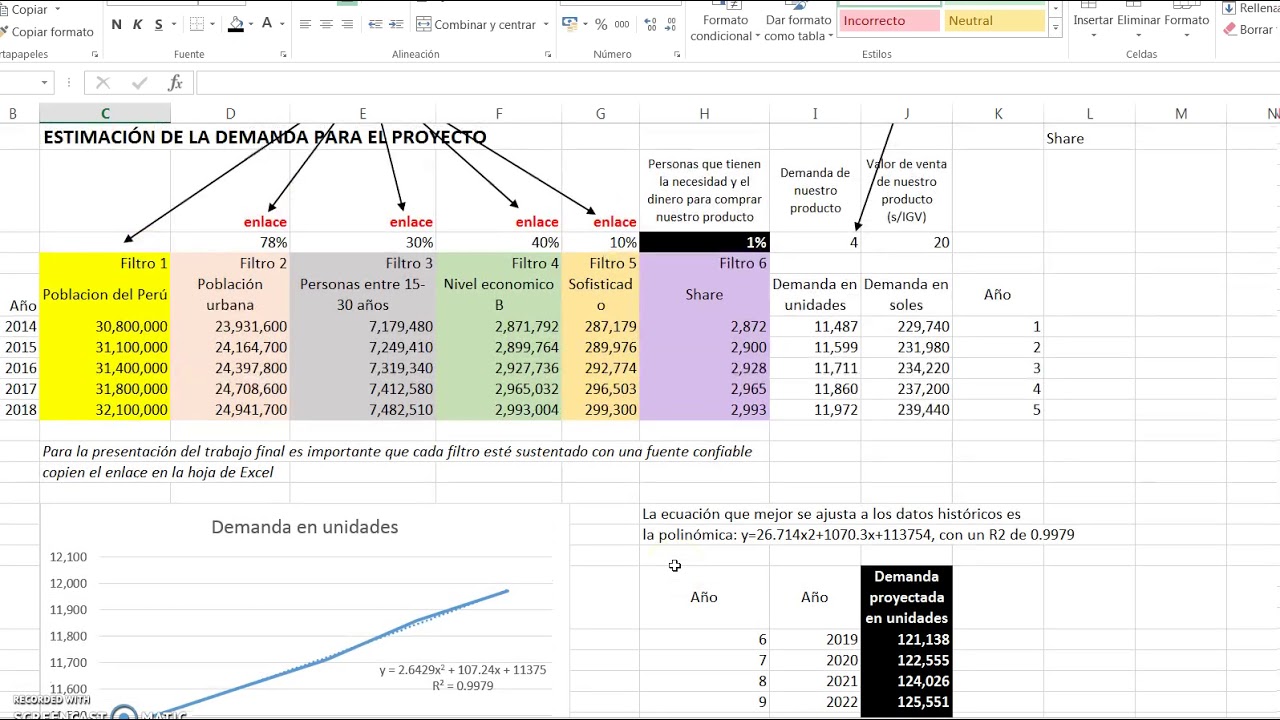
Task: Click Demanda en unidades chart title
Action: [x=305, y=527]
